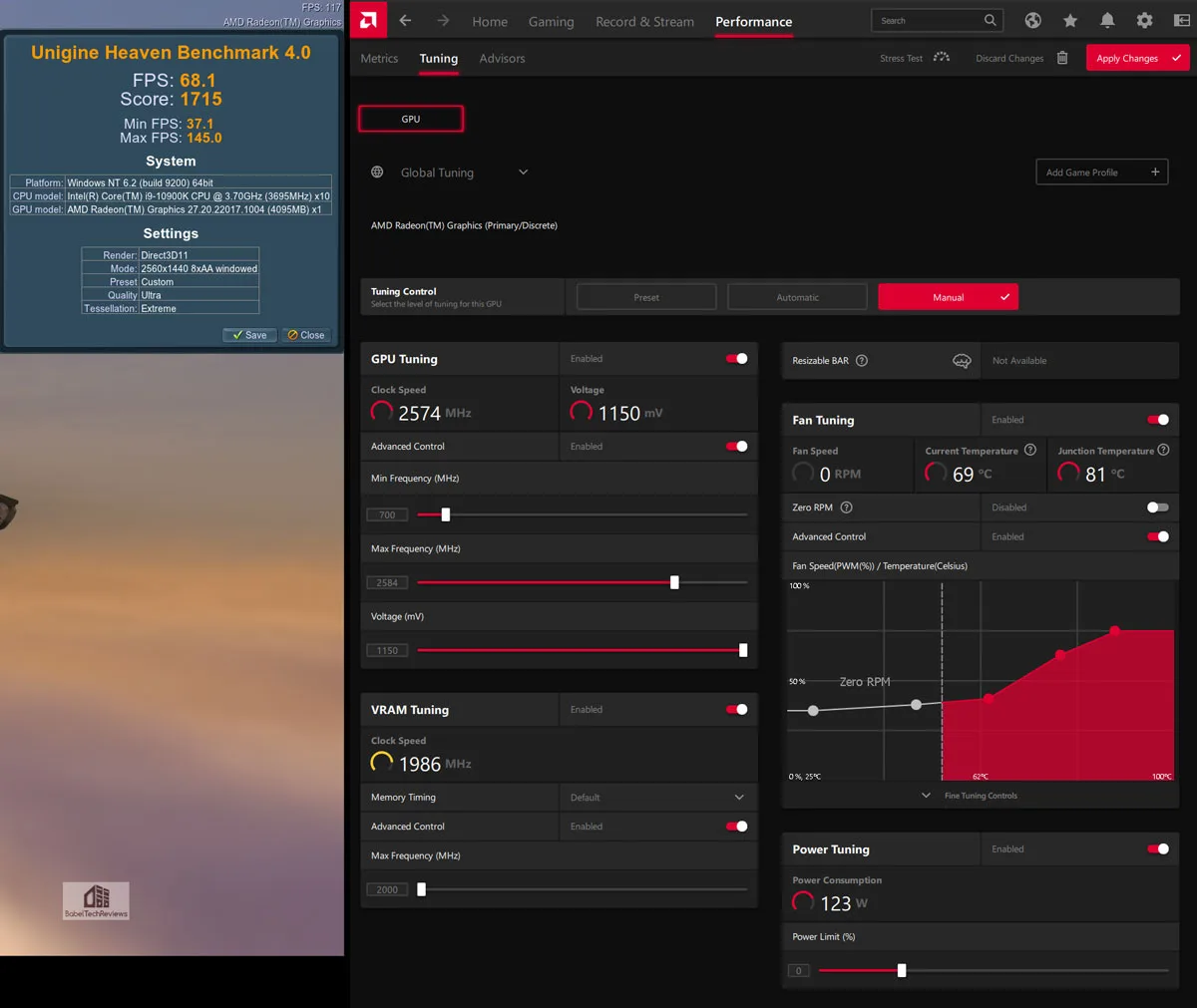Image resolution: width=1197 pixels, height=1008 pixels.
Task: Click the Power Limit value box
Action: [x=799, y=970]
